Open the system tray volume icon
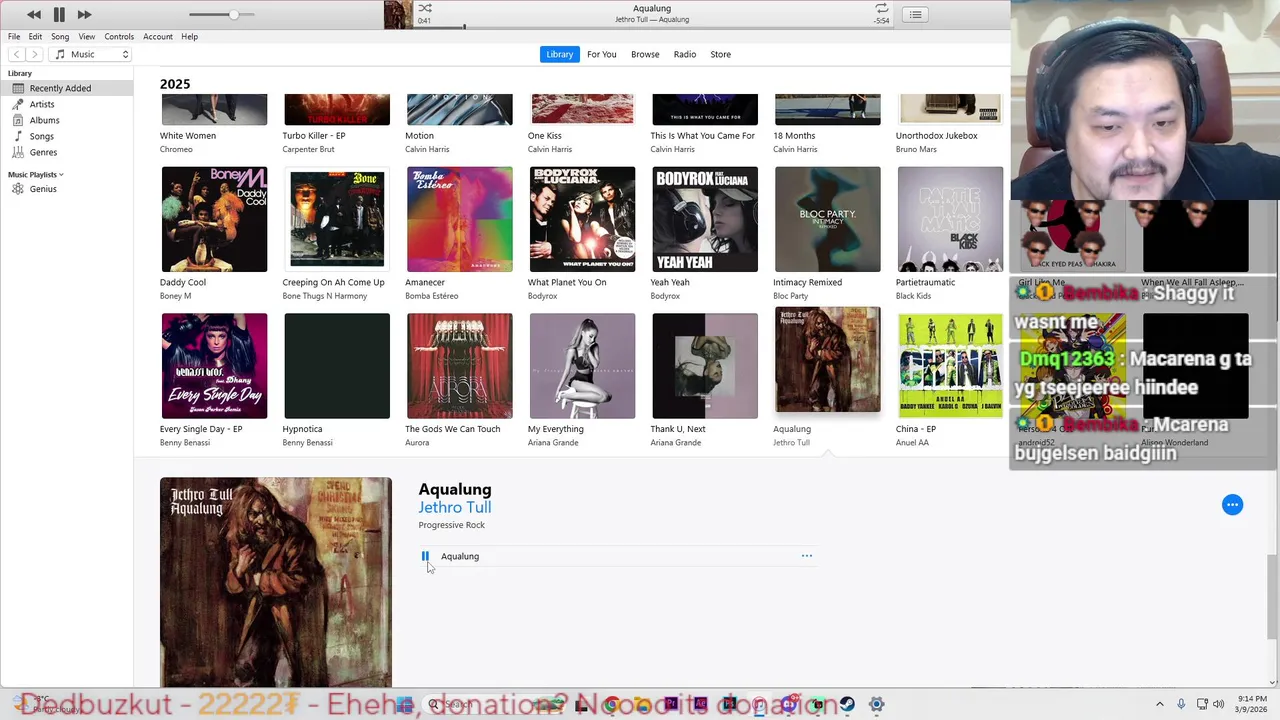Screen dimensions: 1280x720 [1218, 704]
